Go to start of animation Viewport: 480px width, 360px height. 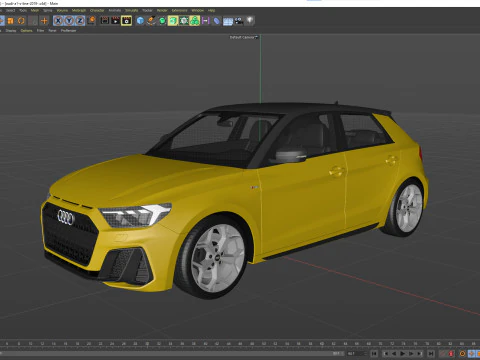click(374, 354)
